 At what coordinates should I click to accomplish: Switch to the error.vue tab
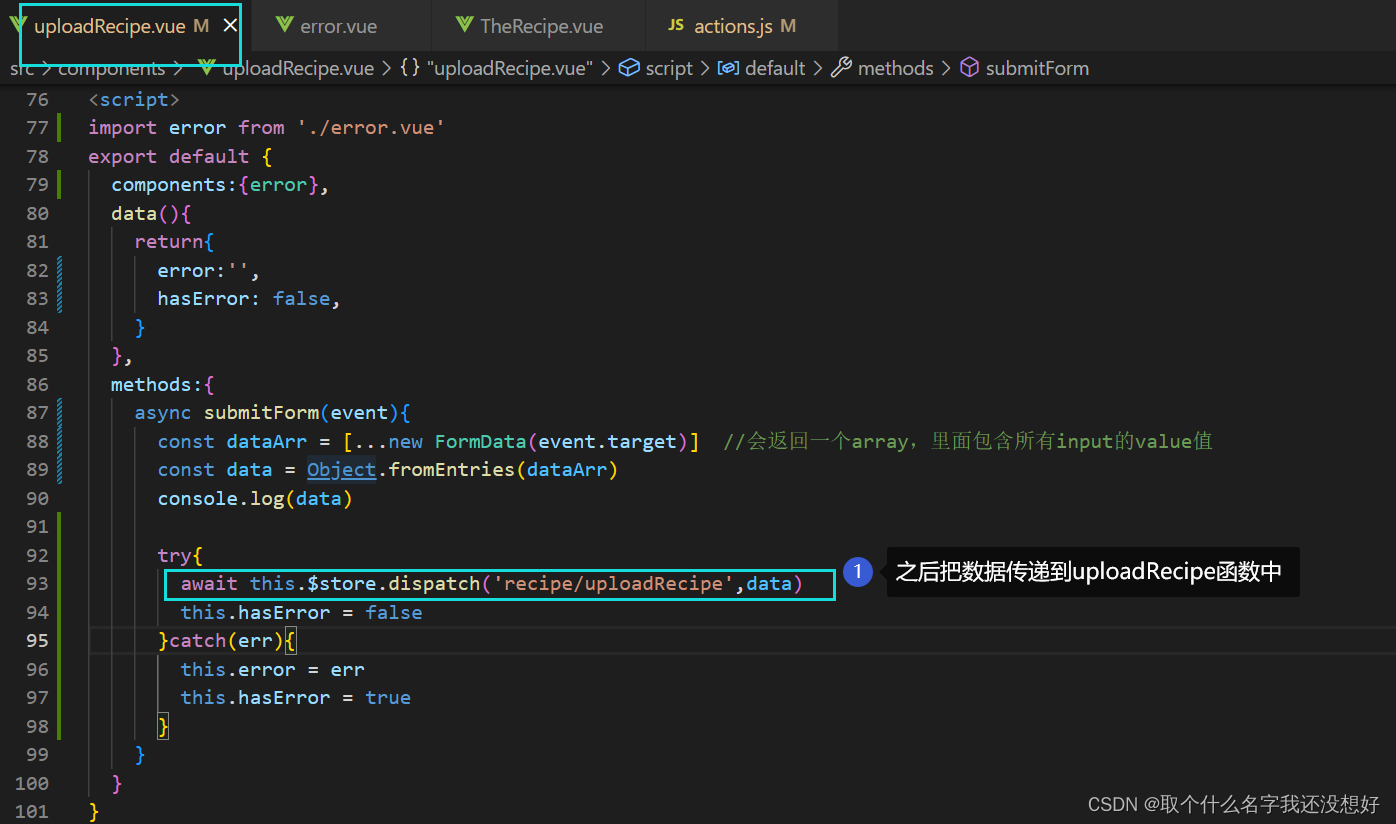pyautogui.click(x=338, y=26)
